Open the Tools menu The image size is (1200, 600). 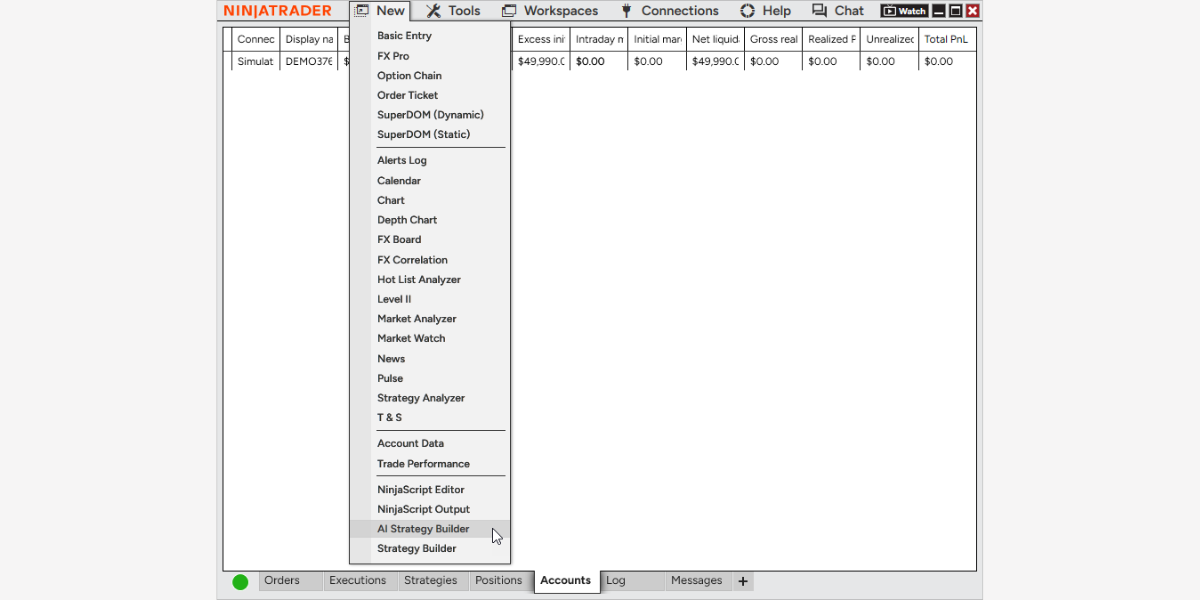tap(453, 11)
